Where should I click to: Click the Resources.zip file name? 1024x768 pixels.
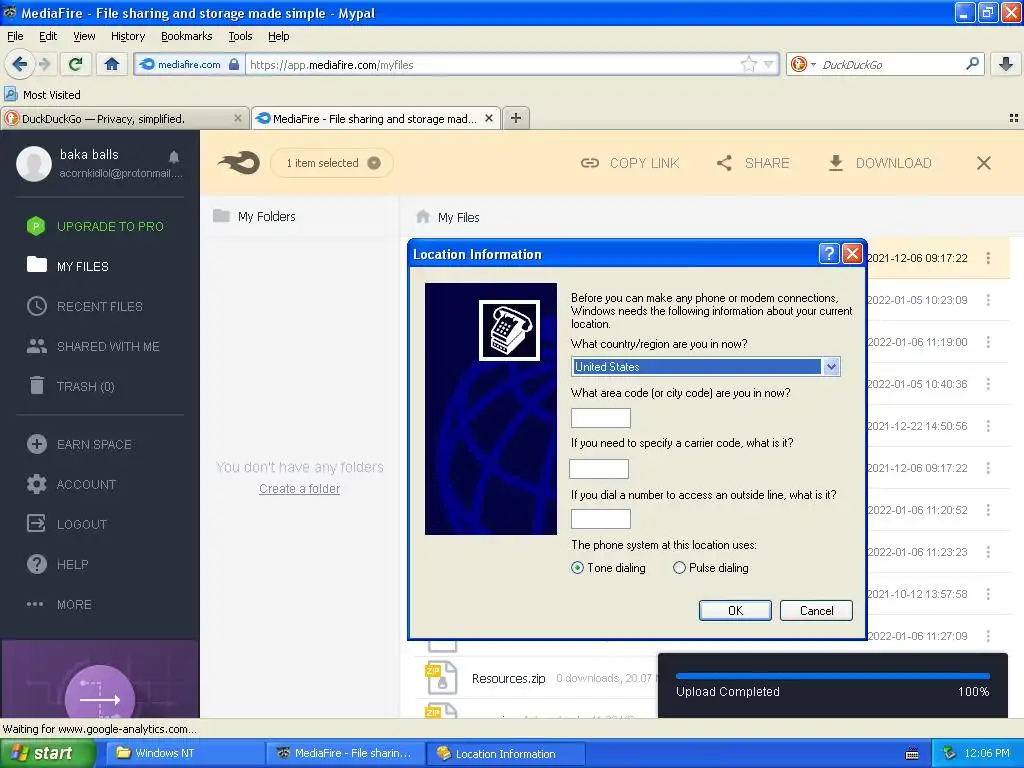pos(508,679)
